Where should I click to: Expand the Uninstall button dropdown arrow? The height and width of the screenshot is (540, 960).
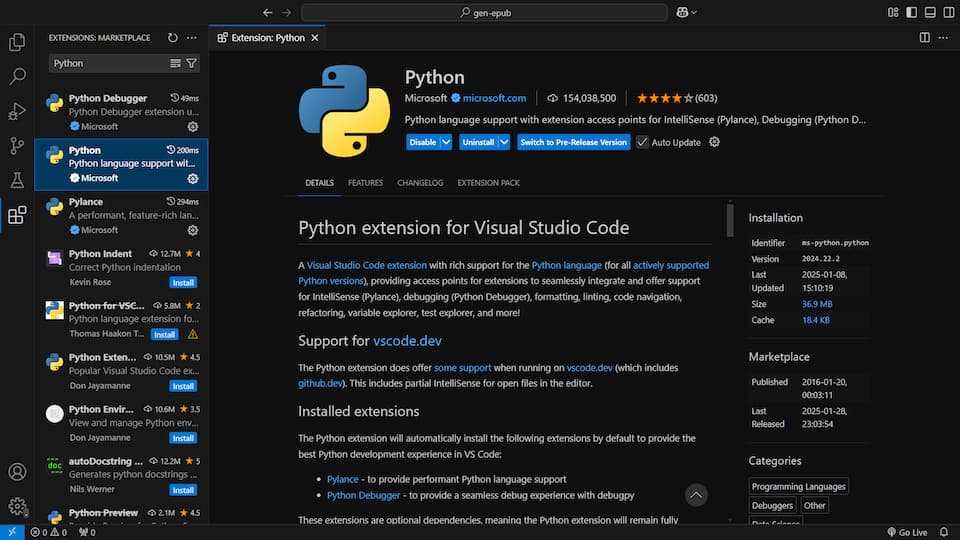coord(504,142)
